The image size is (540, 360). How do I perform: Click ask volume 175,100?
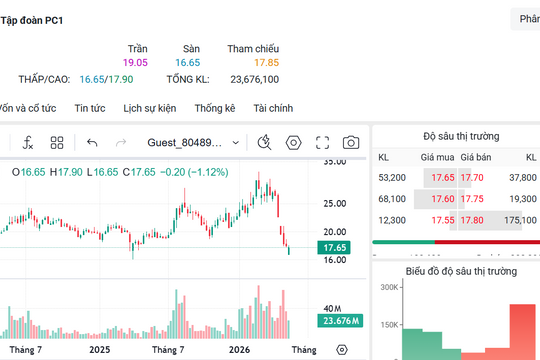[520, 220]
